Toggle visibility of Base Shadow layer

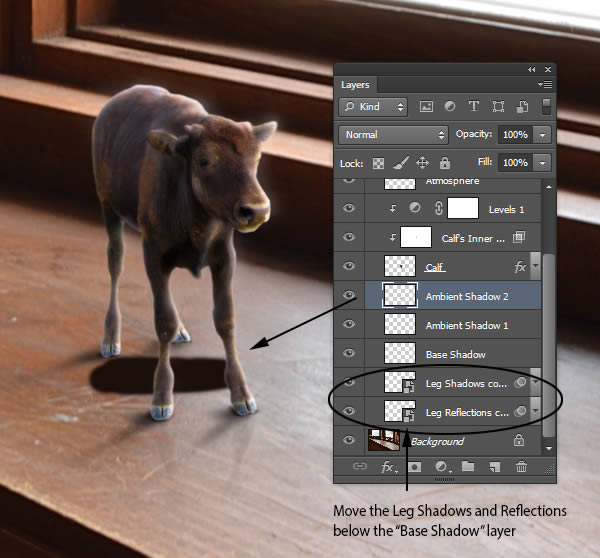click(x=349, y=352)
